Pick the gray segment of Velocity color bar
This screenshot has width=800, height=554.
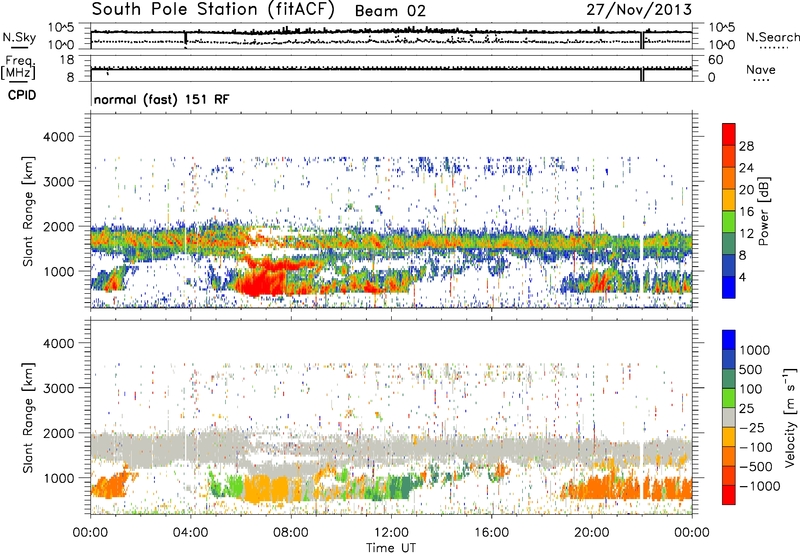click(729, 417)
